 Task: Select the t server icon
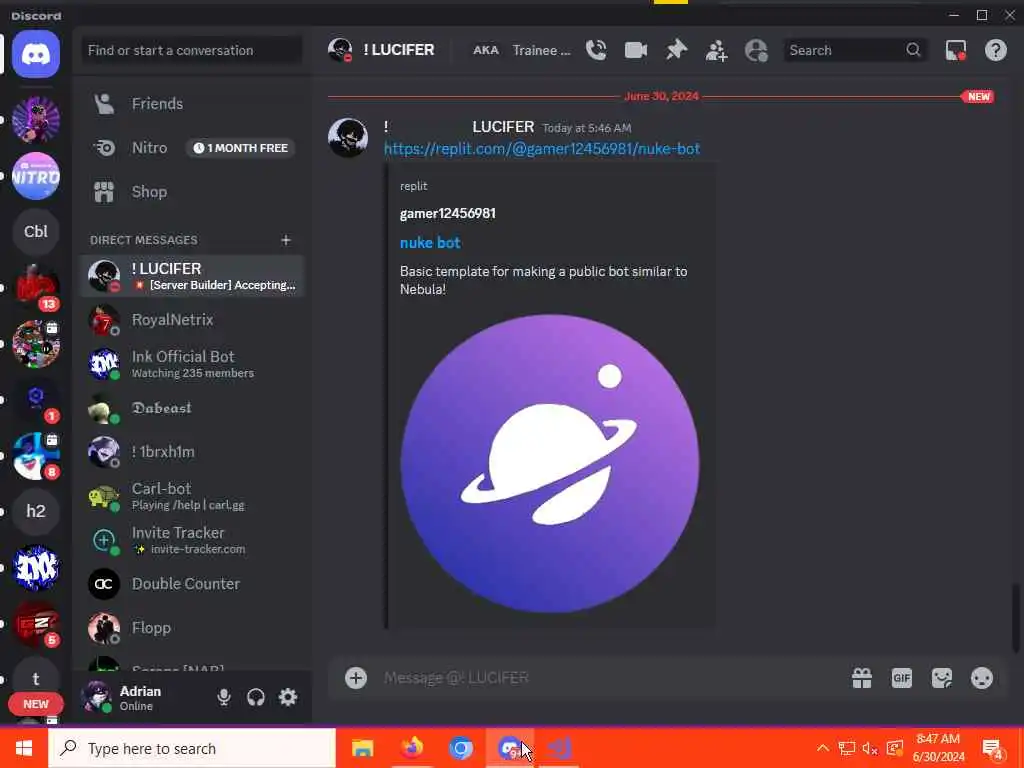(36, 679)
